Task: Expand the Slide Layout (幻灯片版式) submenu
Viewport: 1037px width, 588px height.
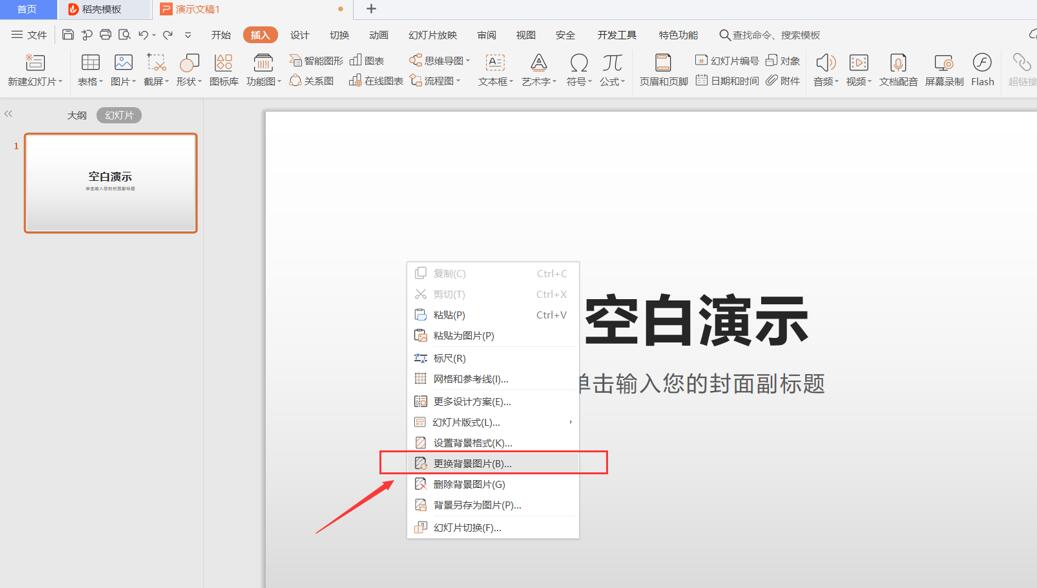Action: point(493,422)
